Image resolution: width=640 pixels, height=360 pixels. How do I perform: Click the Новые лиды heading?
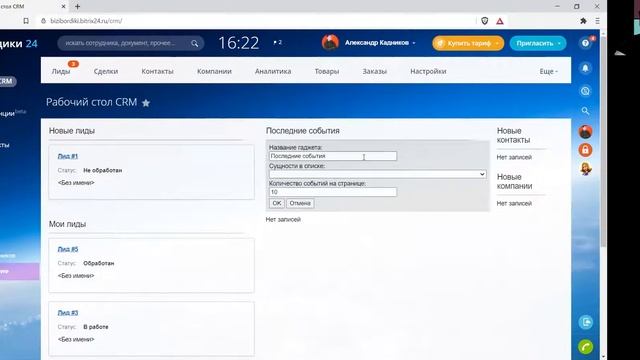tap(72, 131)
